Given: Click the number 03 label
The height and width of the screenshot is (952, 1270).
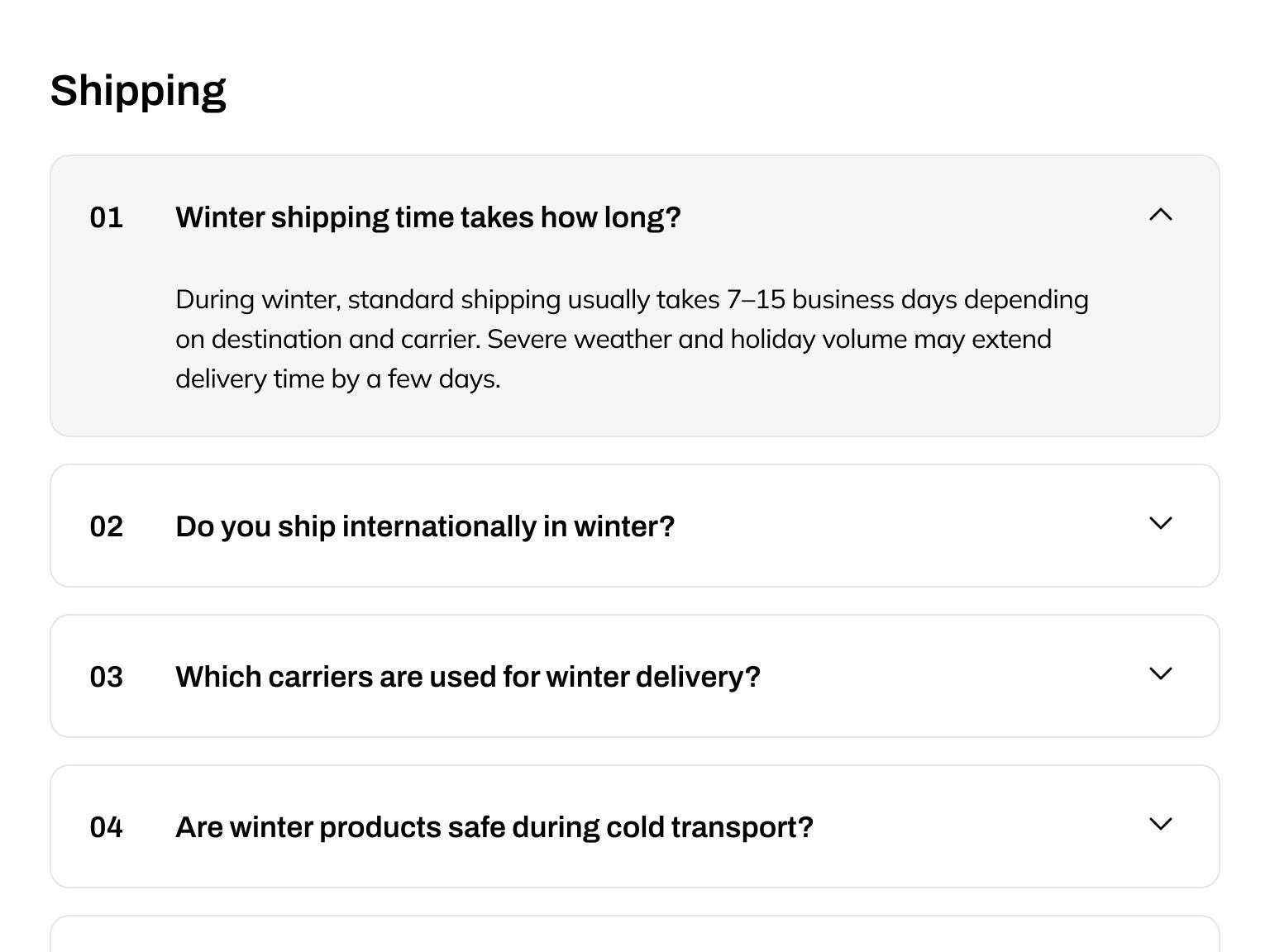Looking at the screenshot, I should [106, 678].
